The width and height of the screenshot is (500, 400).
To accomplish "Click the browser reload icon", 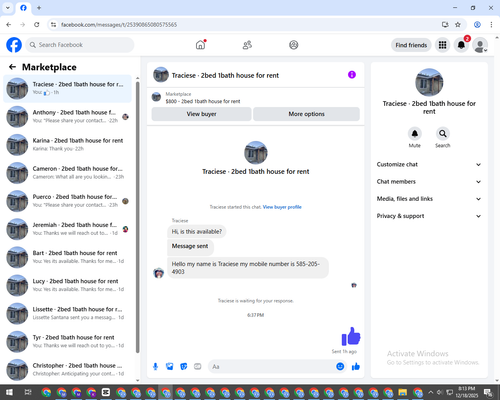I will pos(37,25).
